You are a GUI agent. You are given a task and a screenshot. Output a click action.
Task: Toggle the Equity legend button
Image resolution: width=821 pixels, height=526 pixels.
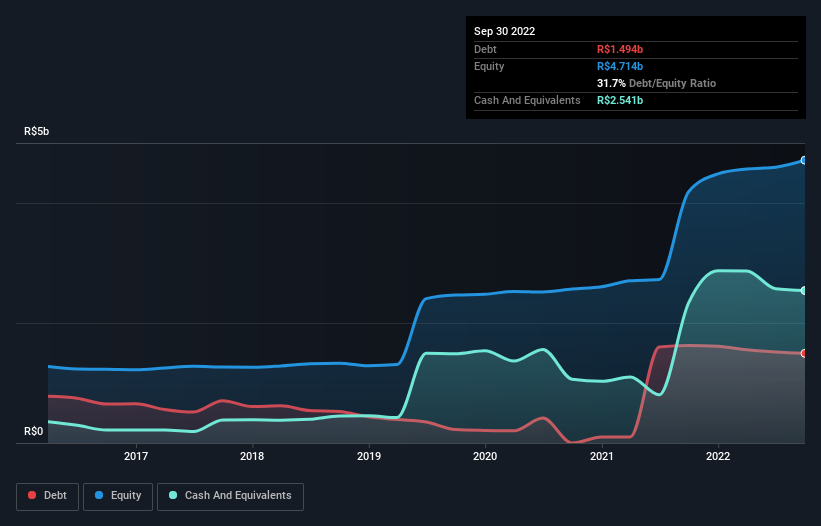click(x=118, y=496)
